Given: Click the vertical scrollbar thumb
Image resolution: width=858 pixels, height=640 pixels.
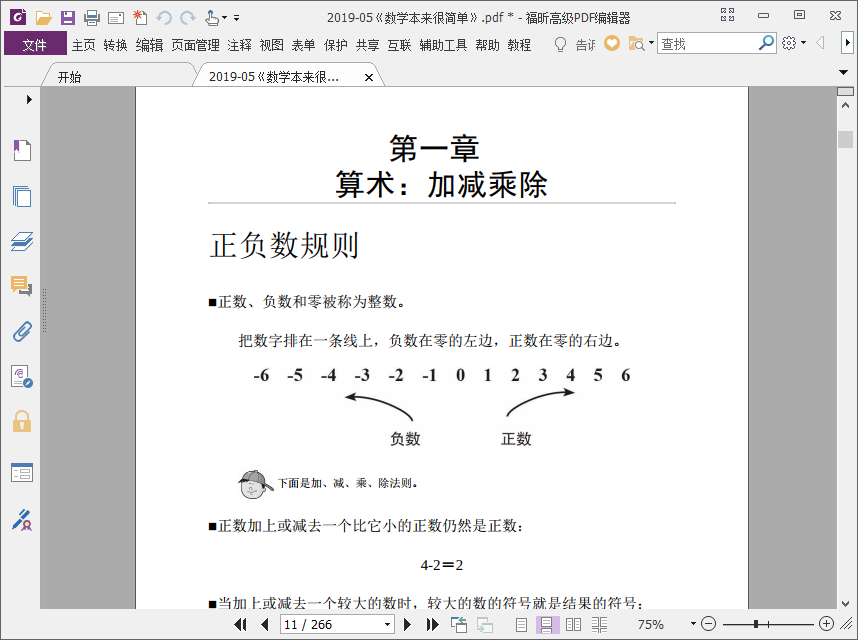Looking at the screenshot, I should 845,139.
